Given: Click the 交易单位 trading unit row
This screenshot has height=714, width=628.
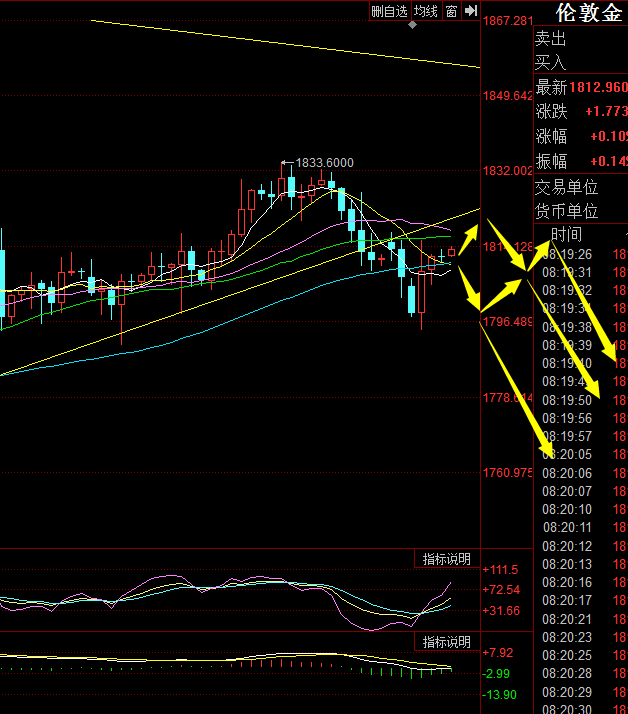Looking at the screenshot, I should tap(566, 186).
